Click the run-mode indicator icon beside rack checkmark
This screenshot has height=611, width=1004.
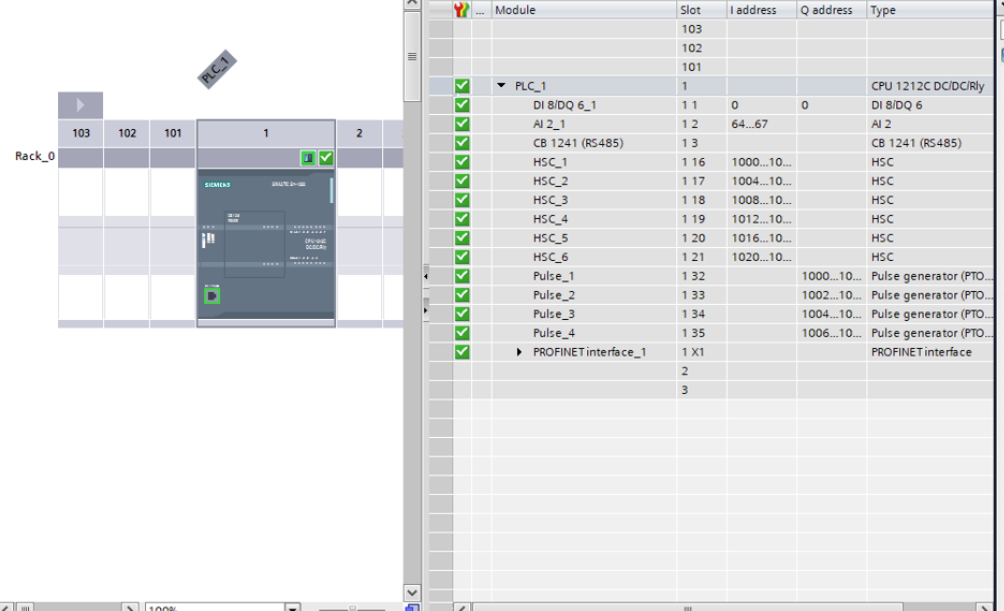pos(309,157)
